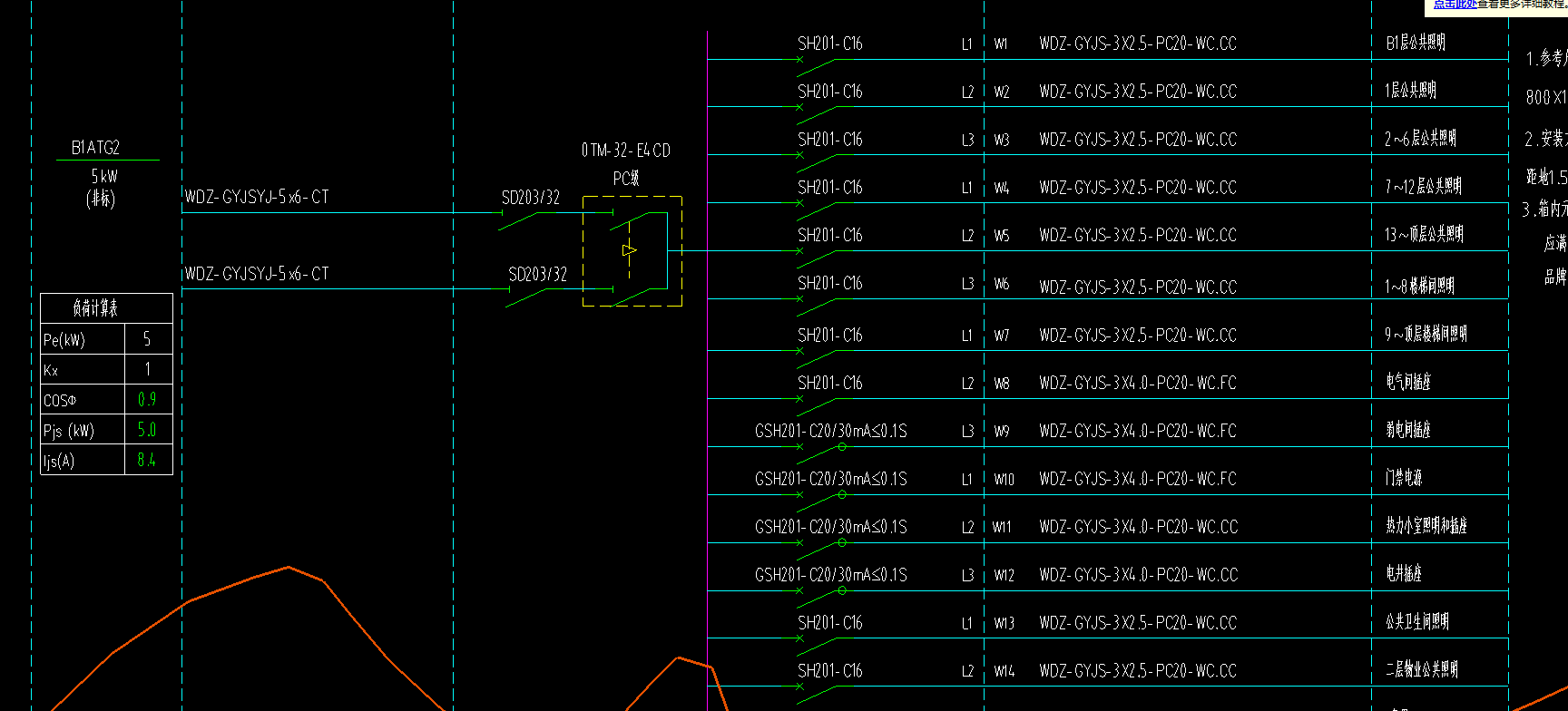Viewport: 1568px width, 711px height.
Task: Click the green 8.4 current value
Action: [147, 460]
